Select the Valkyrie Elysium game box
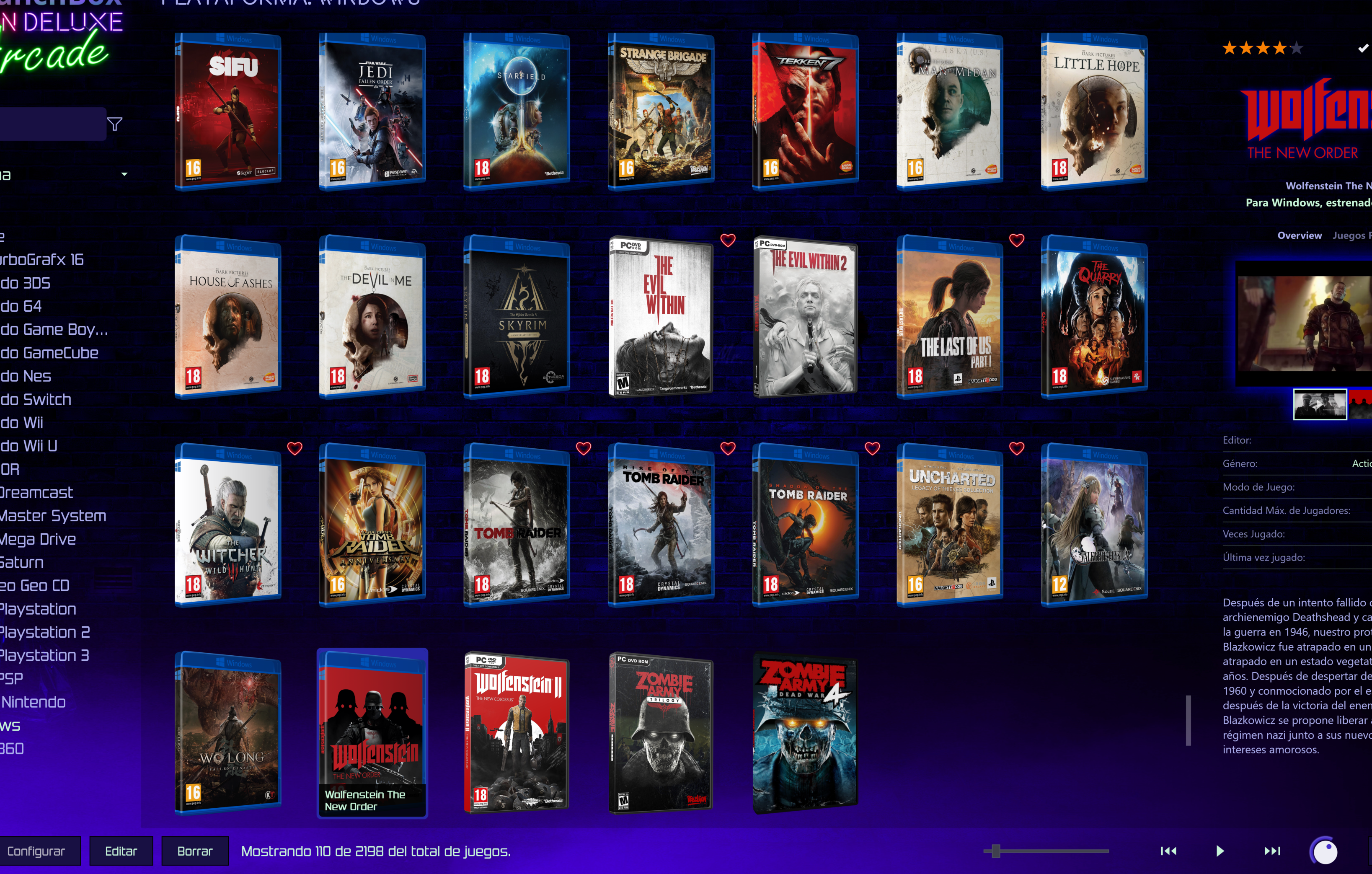 1095,525
